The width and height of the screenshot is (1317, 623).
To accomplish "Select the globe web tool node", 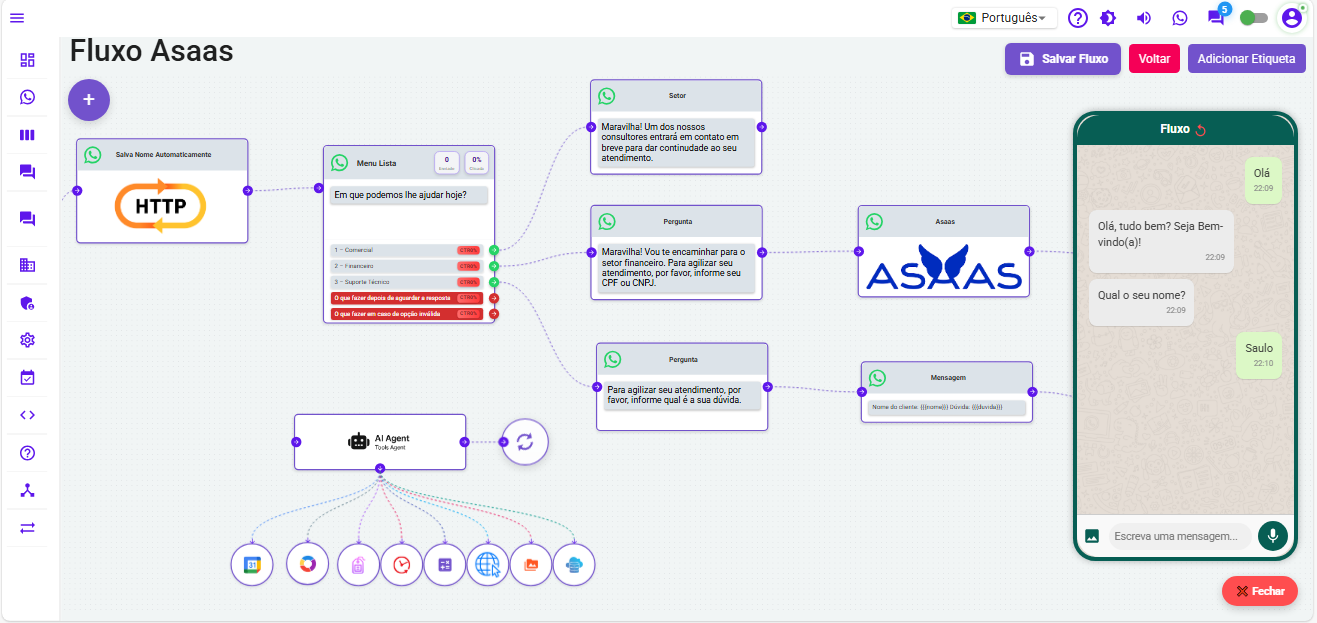I will [x=488, y=564].
